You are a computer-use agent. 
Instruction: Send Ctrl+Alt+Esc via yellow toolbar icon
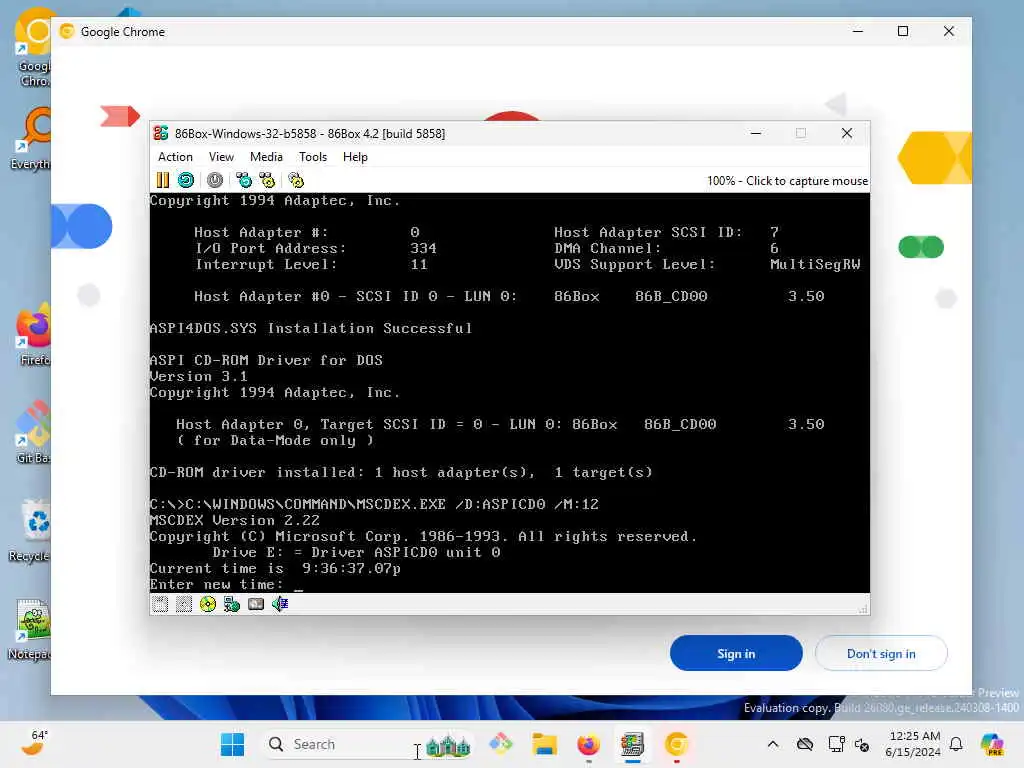[267, 180]
